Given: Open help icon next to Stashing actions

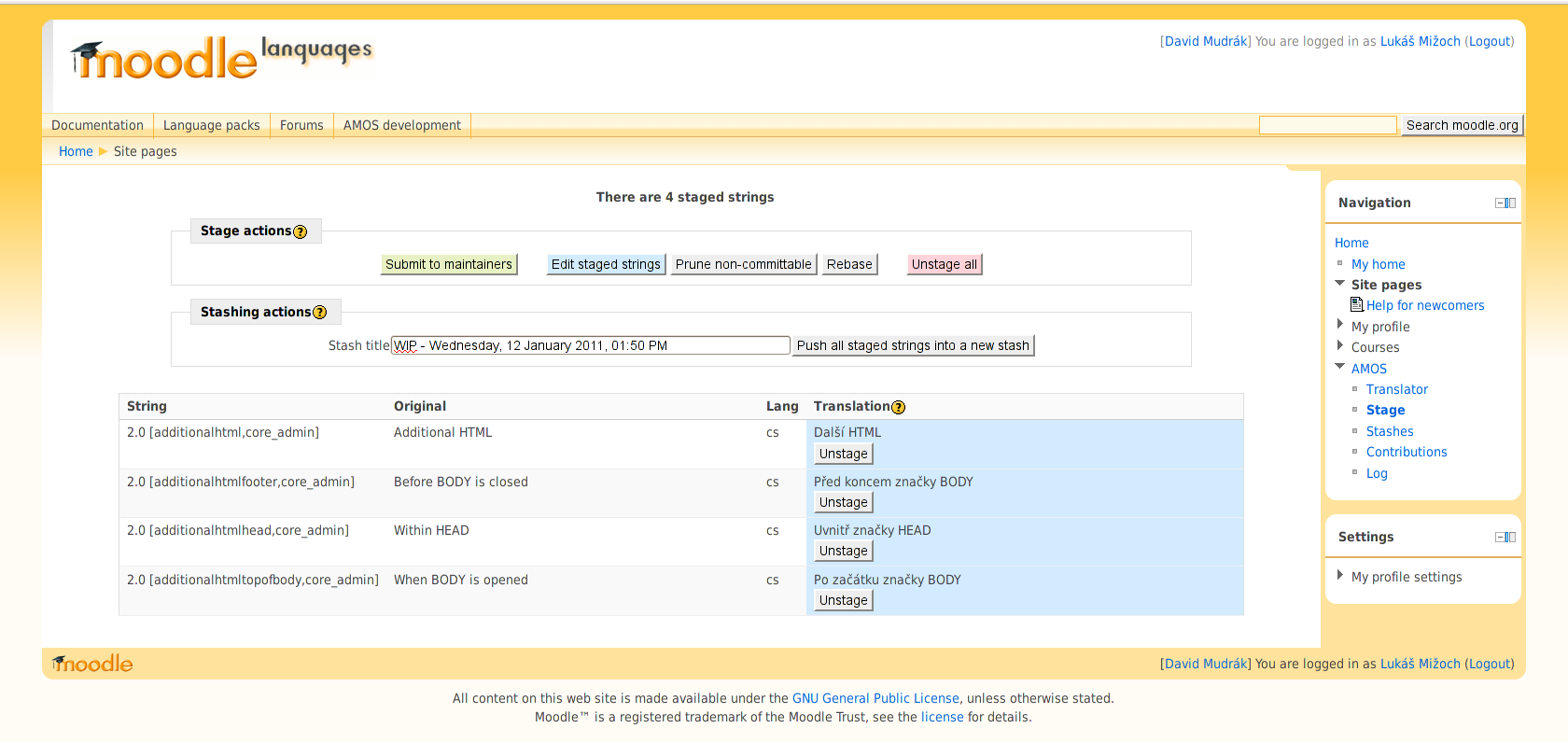Looking at the screenshot, I should click(319, 313).
